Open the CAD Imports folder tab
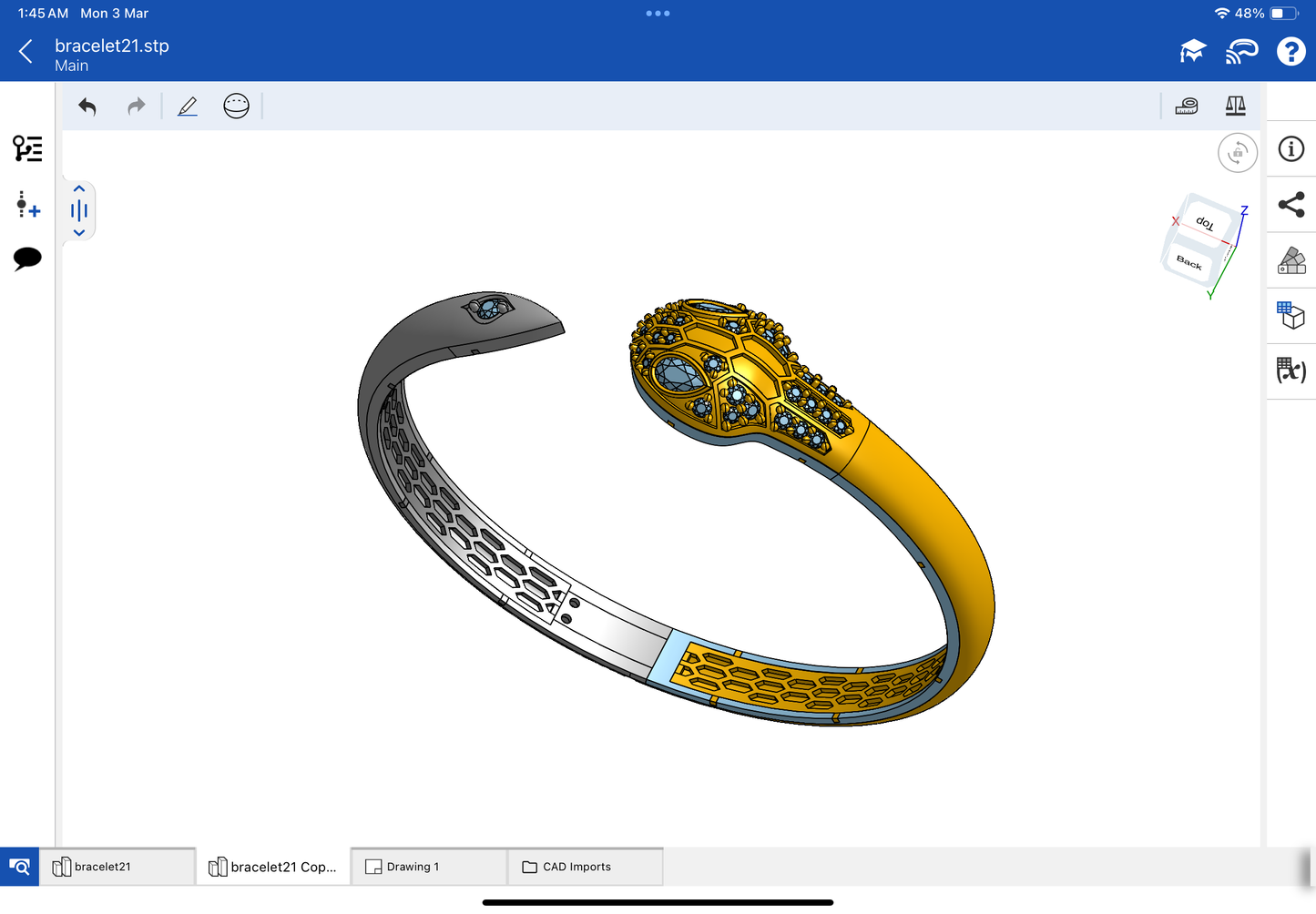Image resolution: width=1316 pixels, height=914 pixels. [584, 867]
